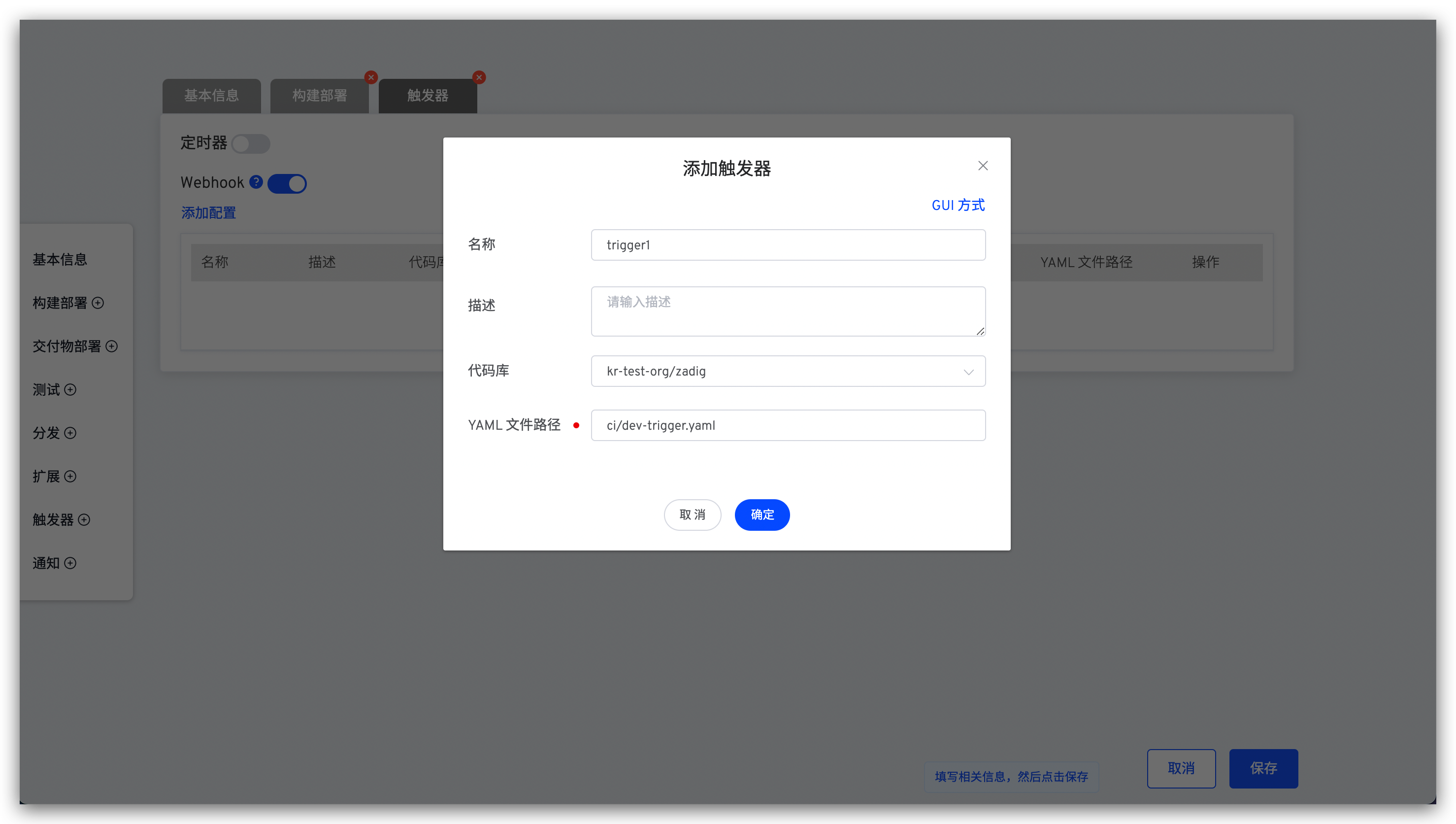Open the 基本信息 tab

211,96
